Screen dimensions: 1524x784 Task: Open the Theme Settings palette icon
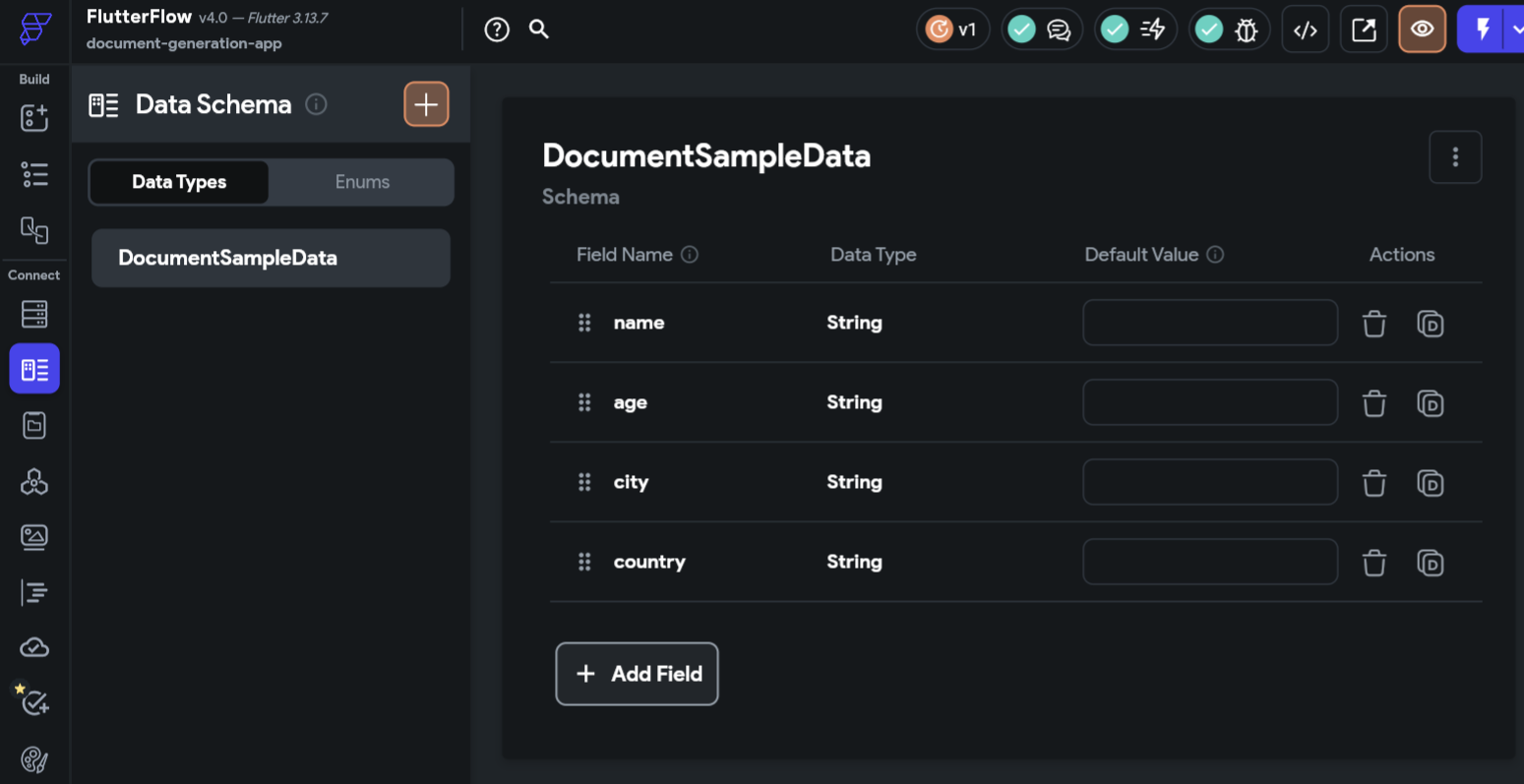coord(34,759)
